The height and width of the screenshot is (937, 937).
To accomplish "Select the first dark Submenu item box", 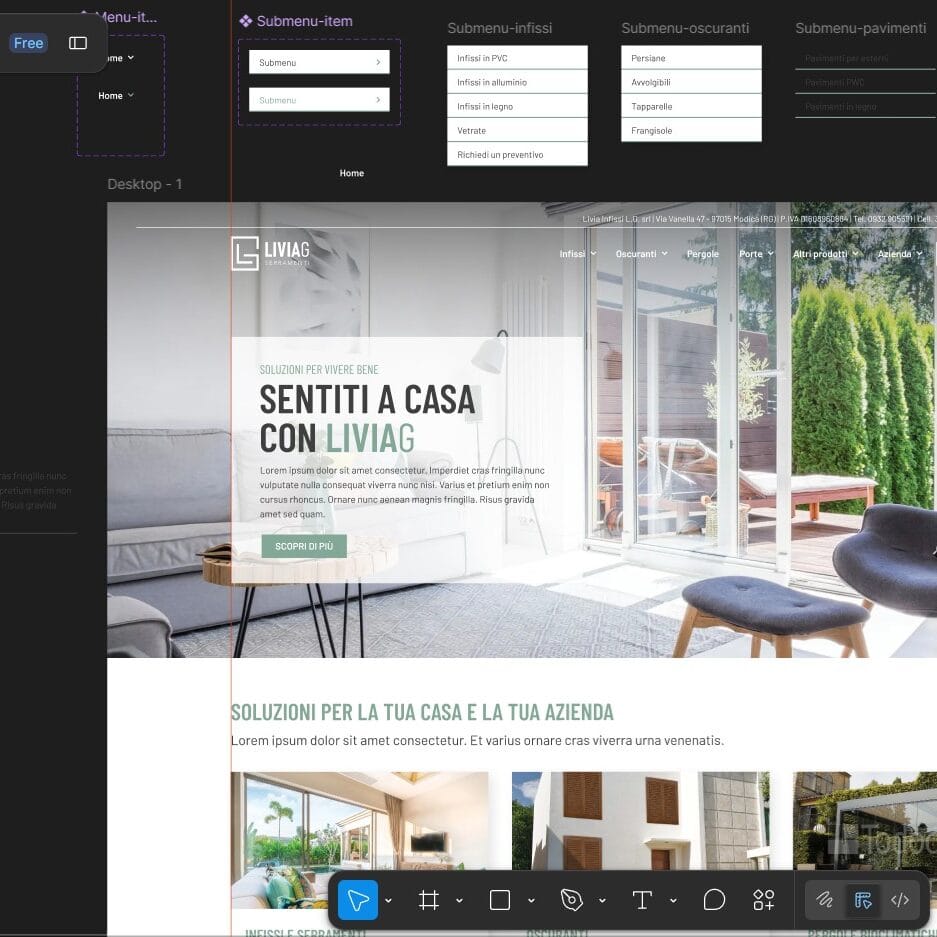I will click(x=319, y=62).
